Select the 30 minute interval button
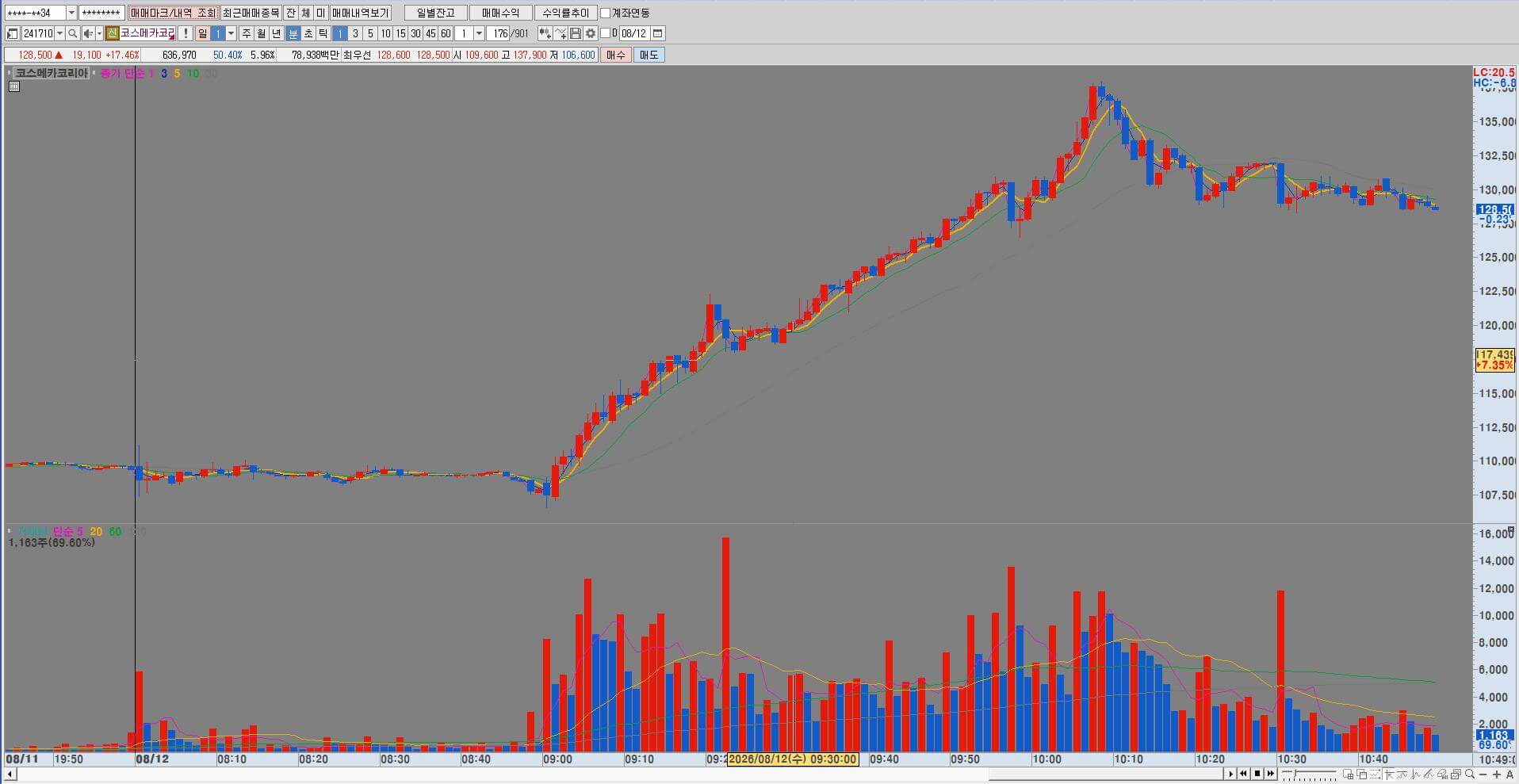Screen dimensions: 1519x784 415,33
